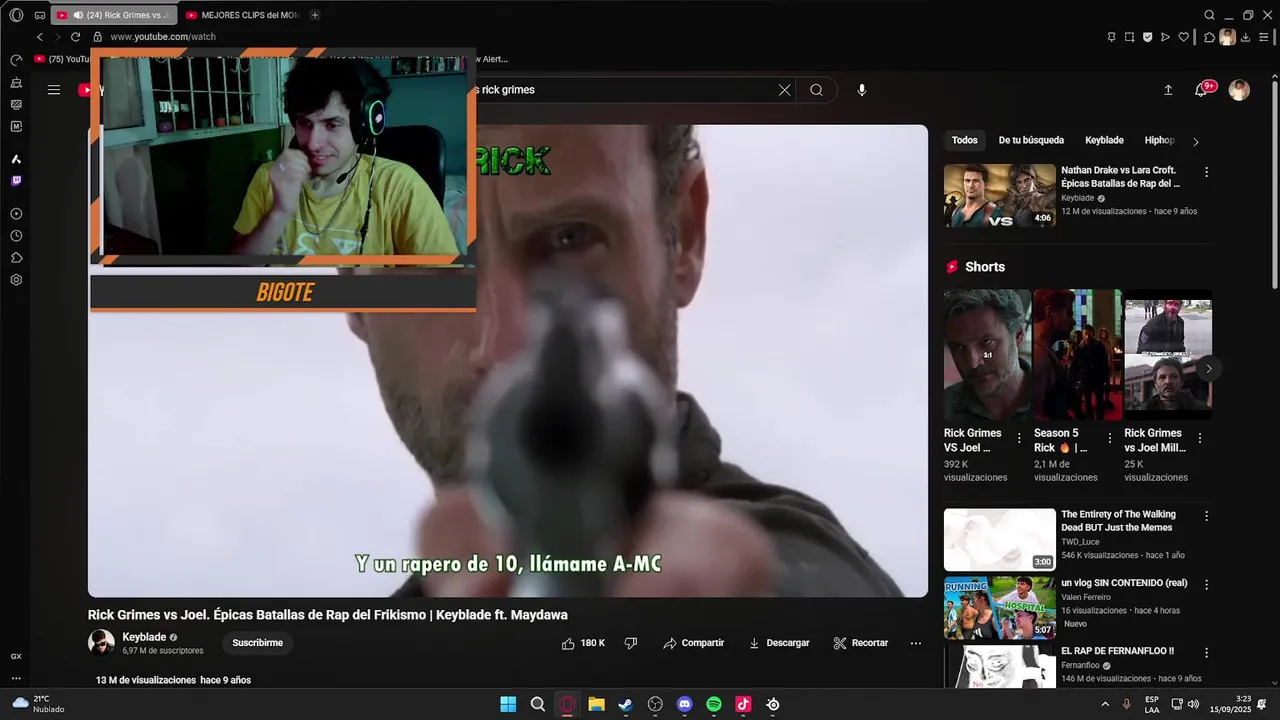Take a snapshot with the capture icon
1280x720 pixels.
click(x=1129, y=37)
